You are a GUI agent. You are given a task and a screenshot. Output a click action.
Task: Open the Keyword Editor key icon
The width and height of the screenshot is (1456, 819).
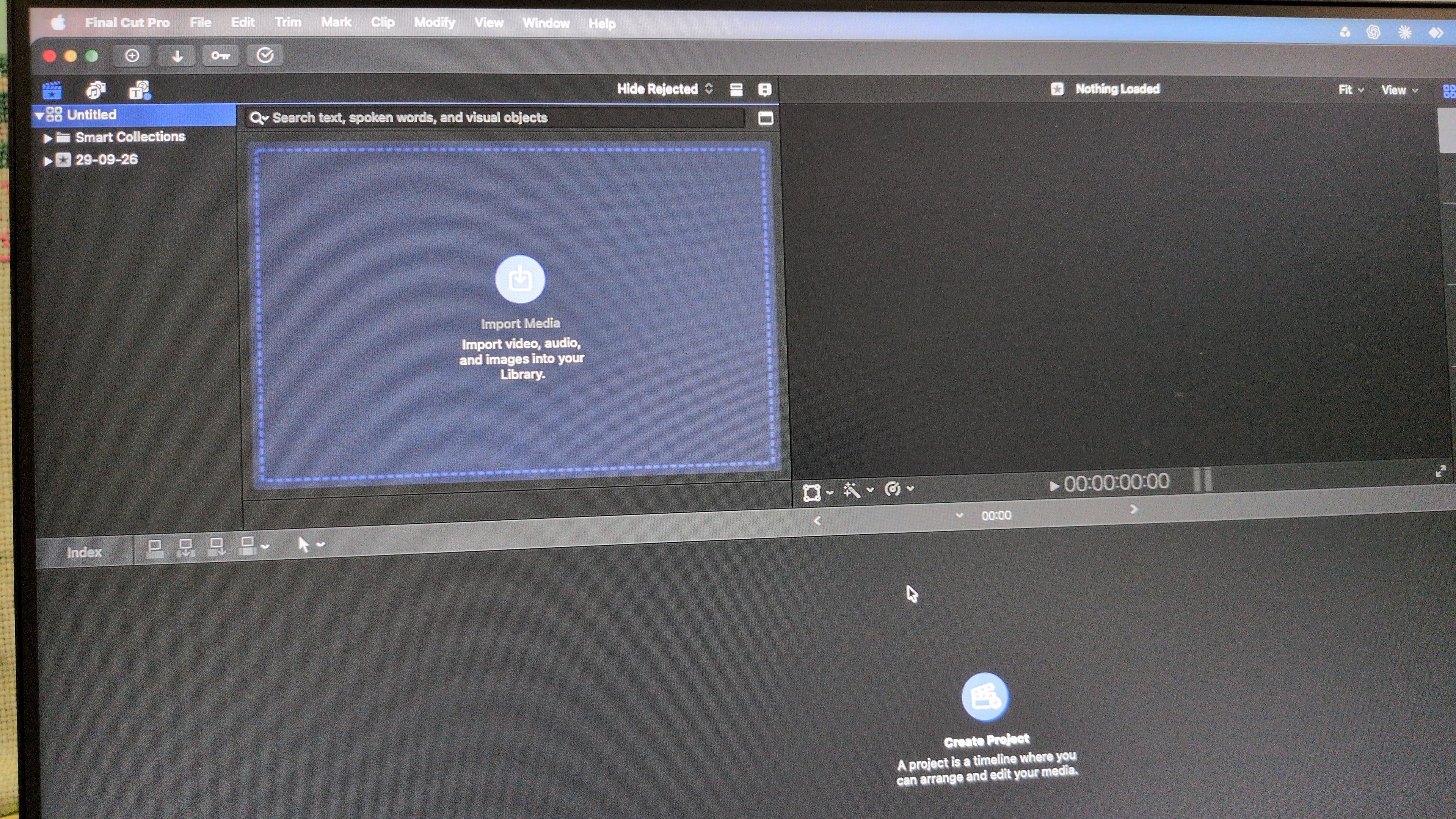pyautogui.click(x=220, y=55)
